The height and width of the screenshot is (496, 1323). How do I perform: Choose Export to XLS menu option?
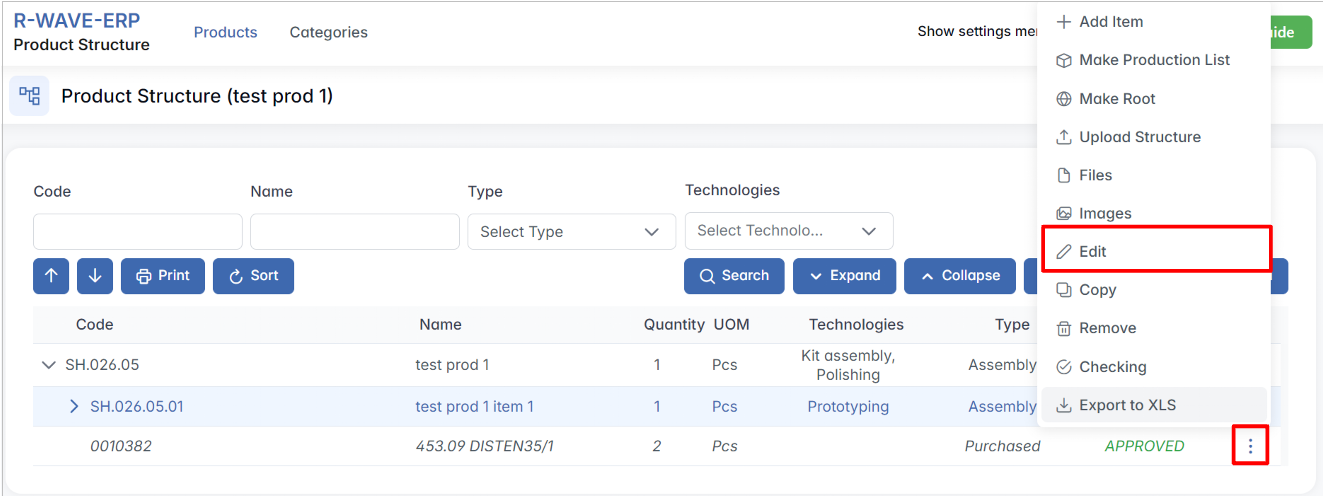pos(1126,405)
